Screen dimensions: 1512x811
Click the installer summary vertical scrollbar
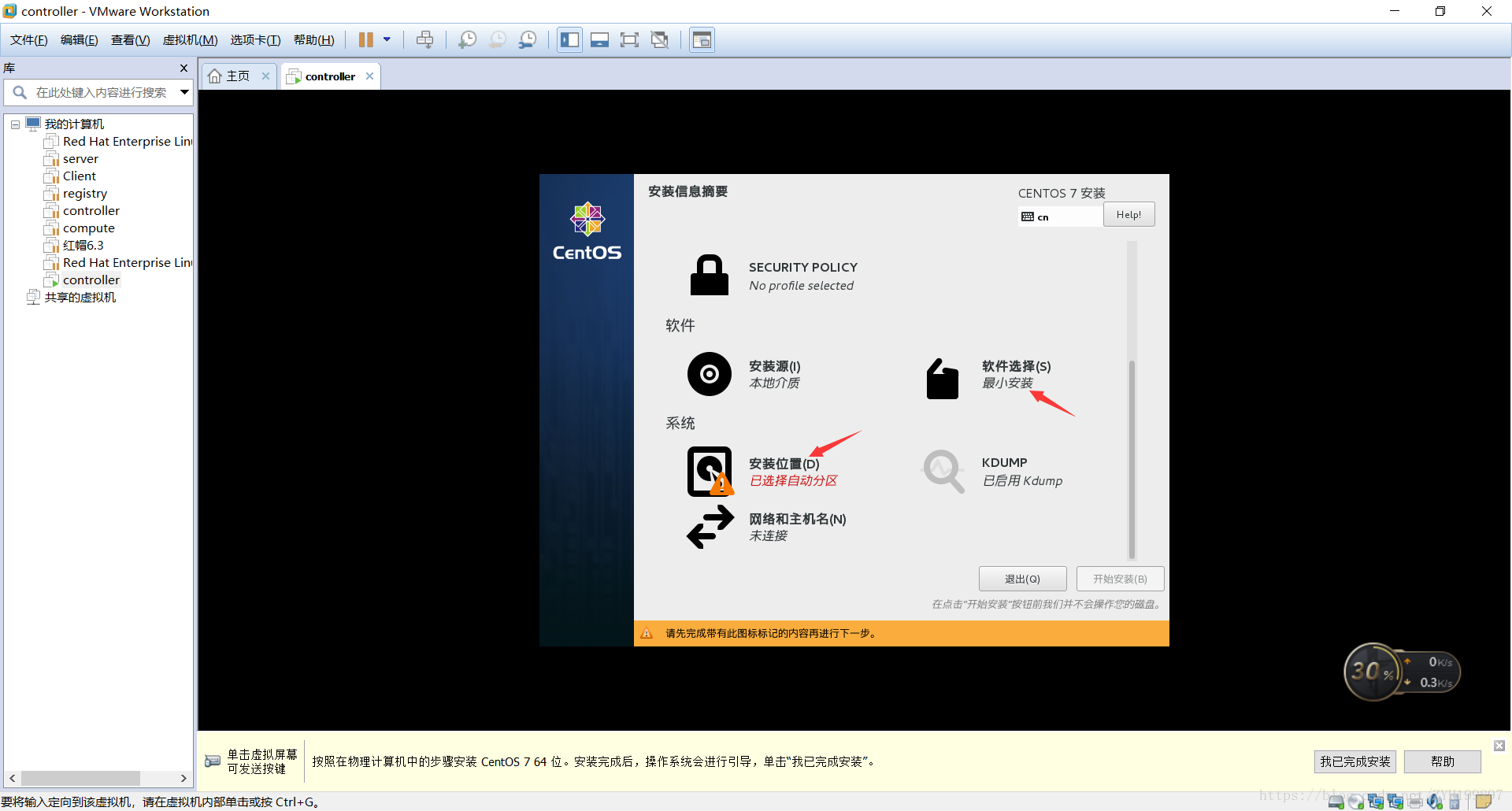(x=1132, y=459)
